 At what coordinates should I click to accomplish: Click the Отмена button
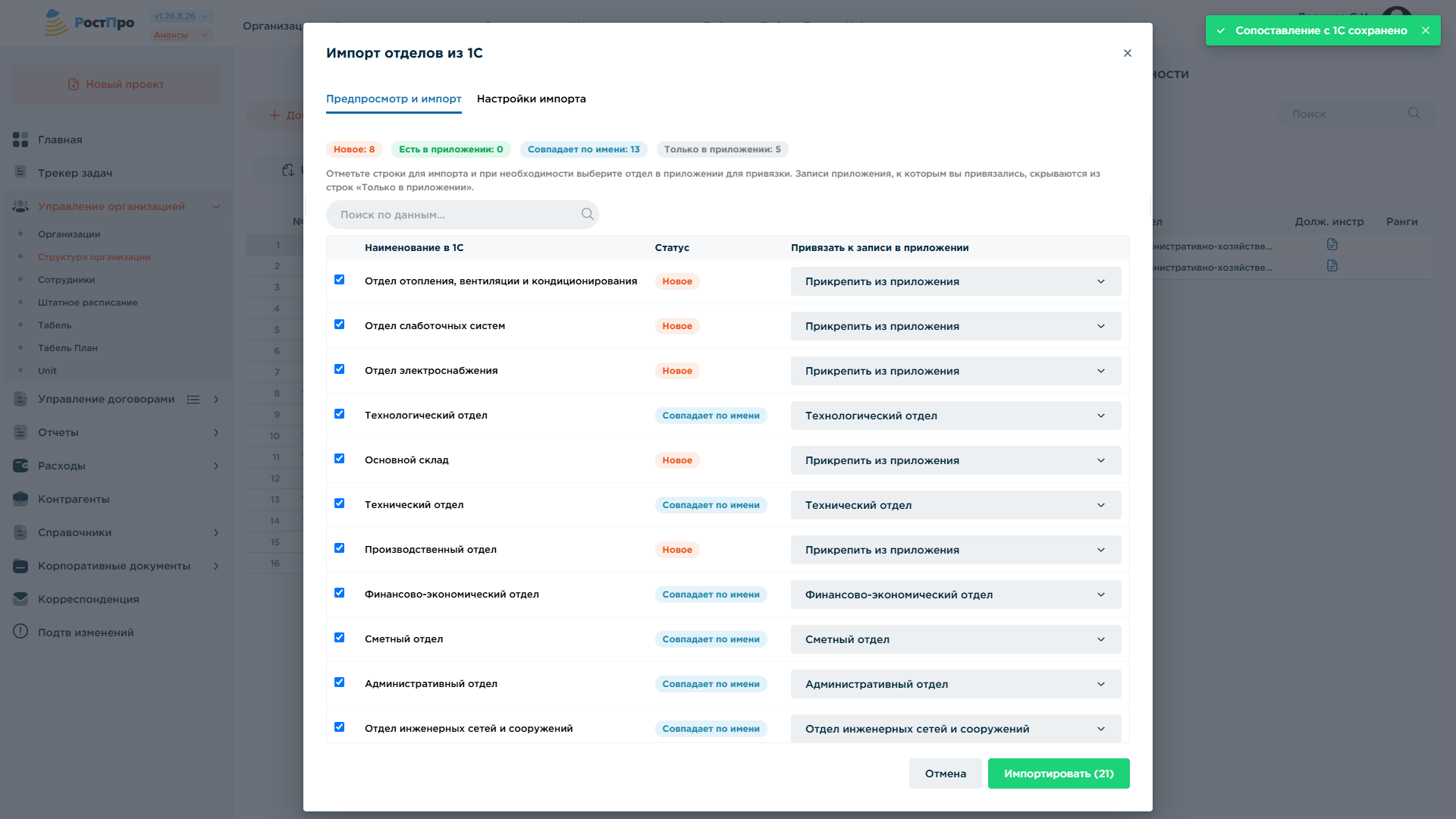point(946,773)
